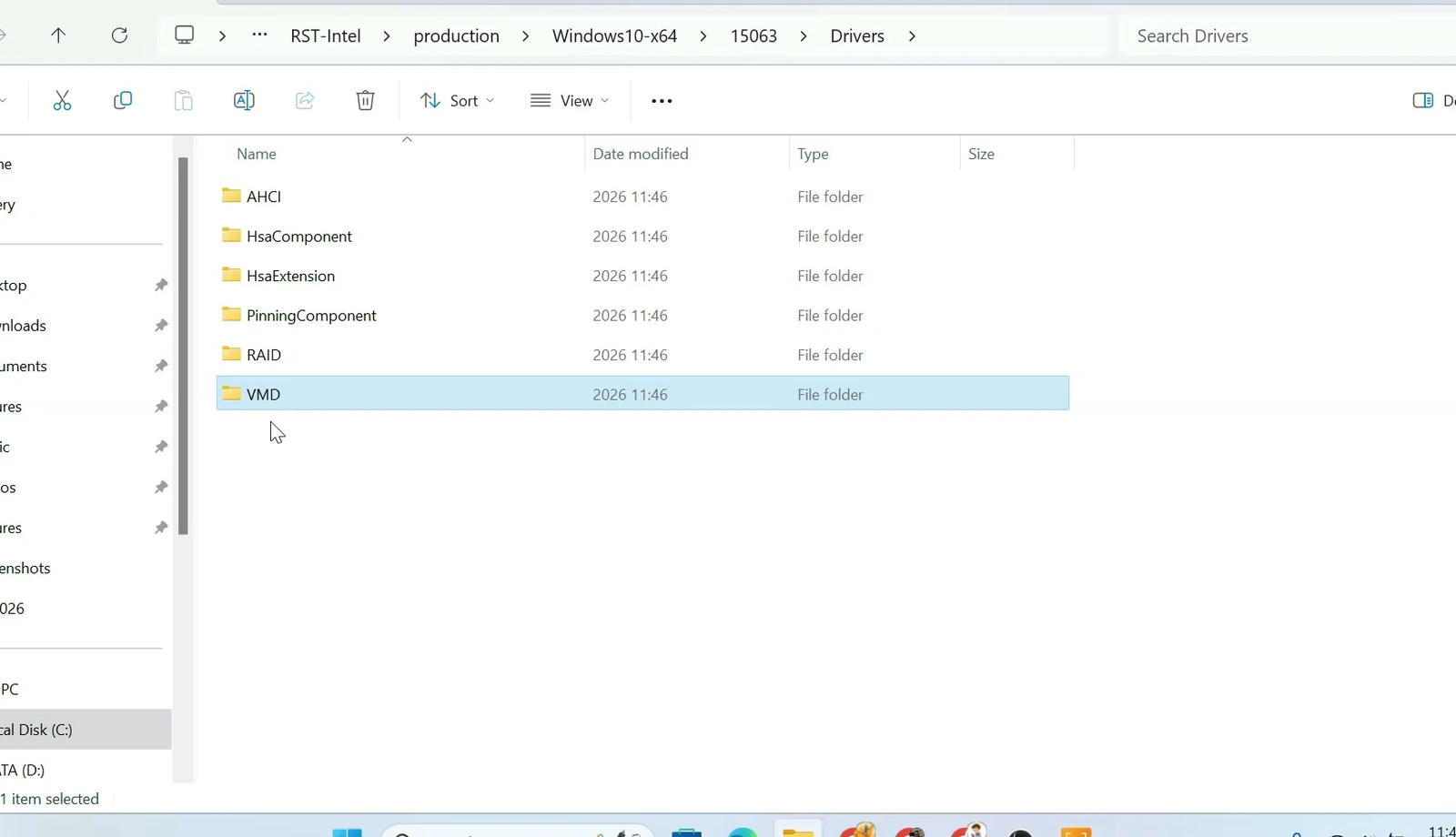
Task: Cut the selected item with scissors icon
Action: 62,100
